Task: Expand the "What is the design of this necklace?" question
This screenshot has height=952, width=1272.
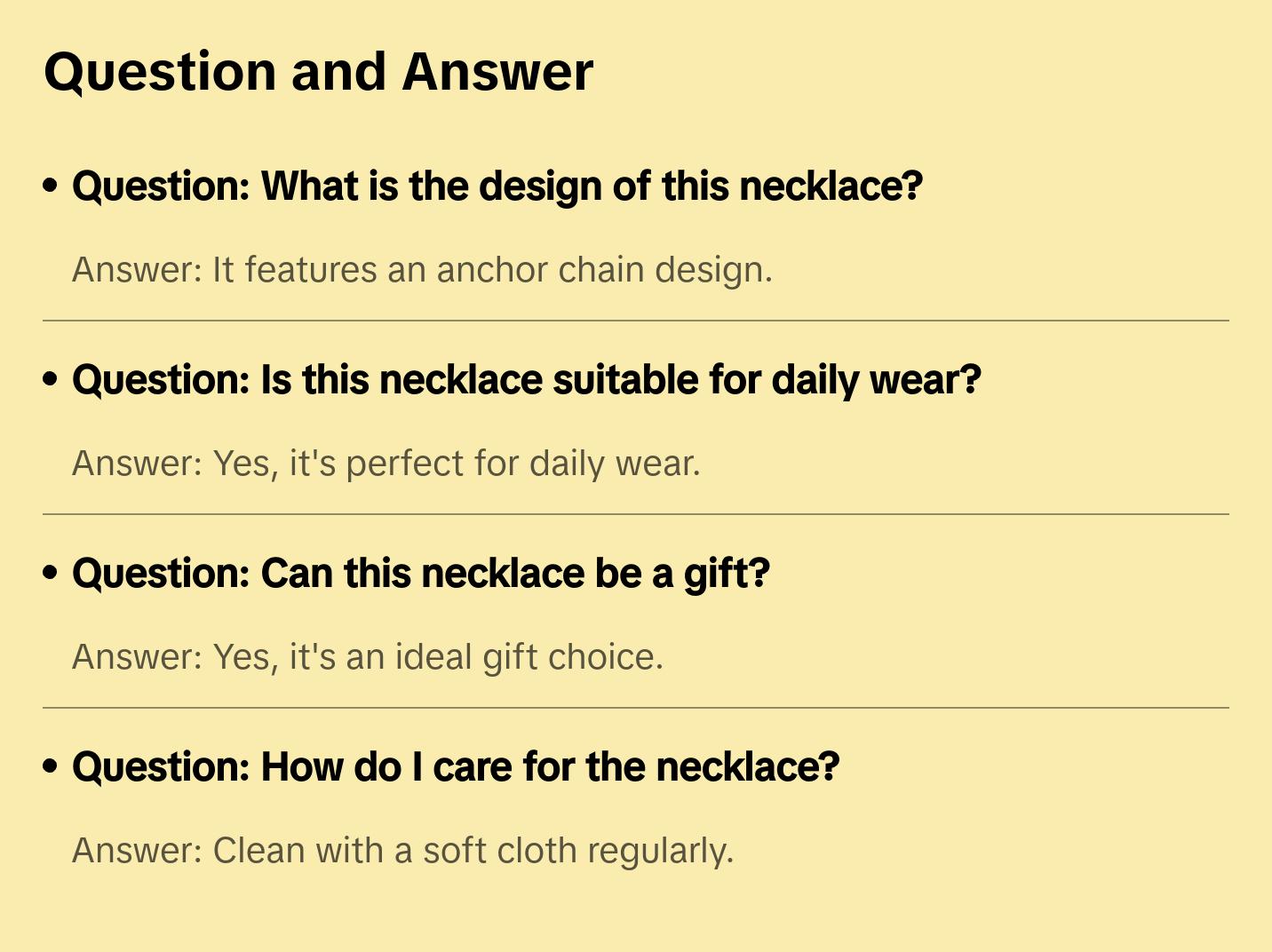Action: (497, 186)
